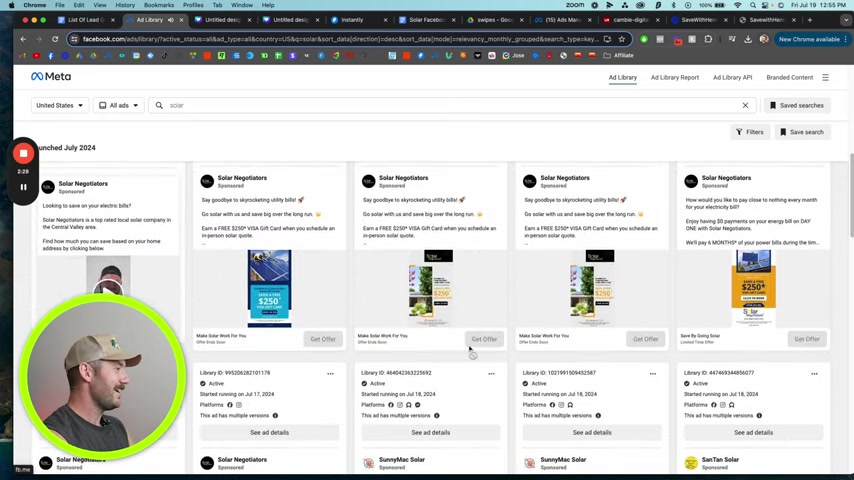This screenshot has height=480, width=854.
Task: Switch to the Instantly tab
Action: click(x=357, y=20)
